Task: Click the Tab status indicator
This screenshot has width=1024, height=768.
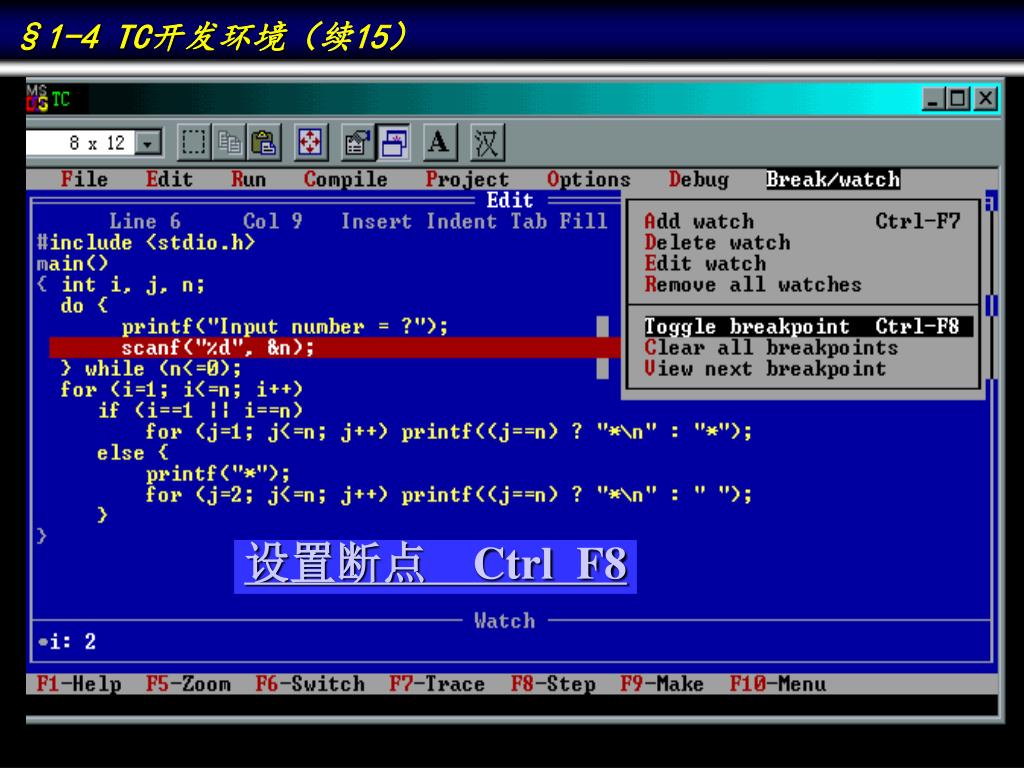Action: (x=528, y=221)
